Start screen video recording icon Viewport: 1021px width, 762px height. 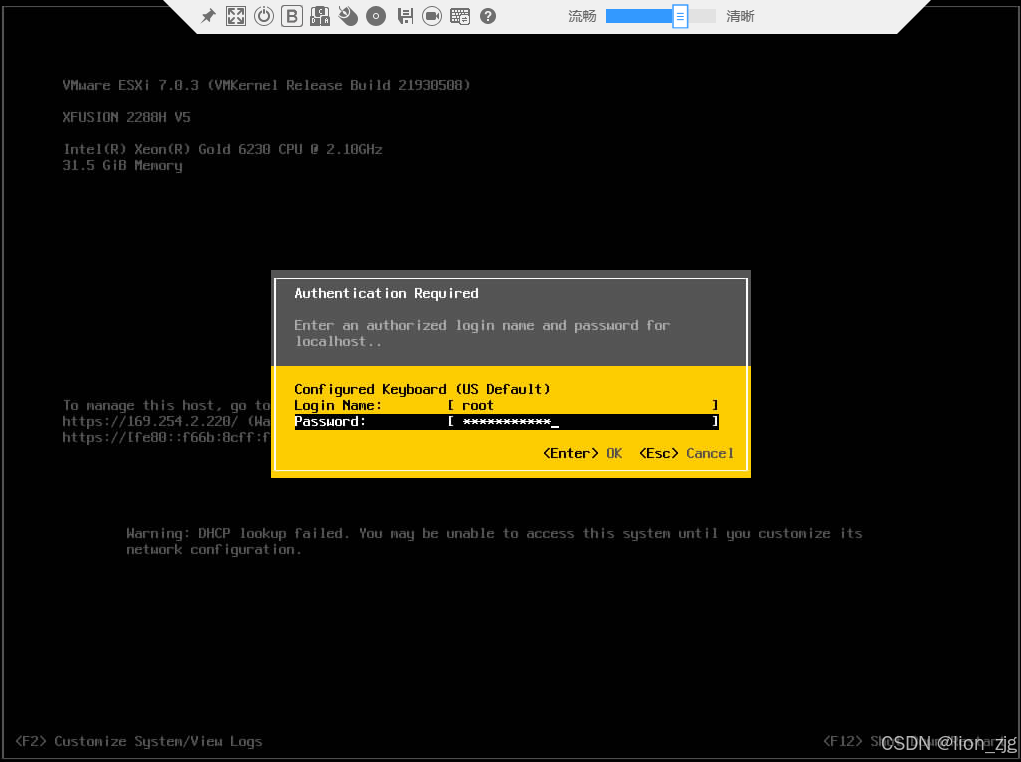point(432,16)
